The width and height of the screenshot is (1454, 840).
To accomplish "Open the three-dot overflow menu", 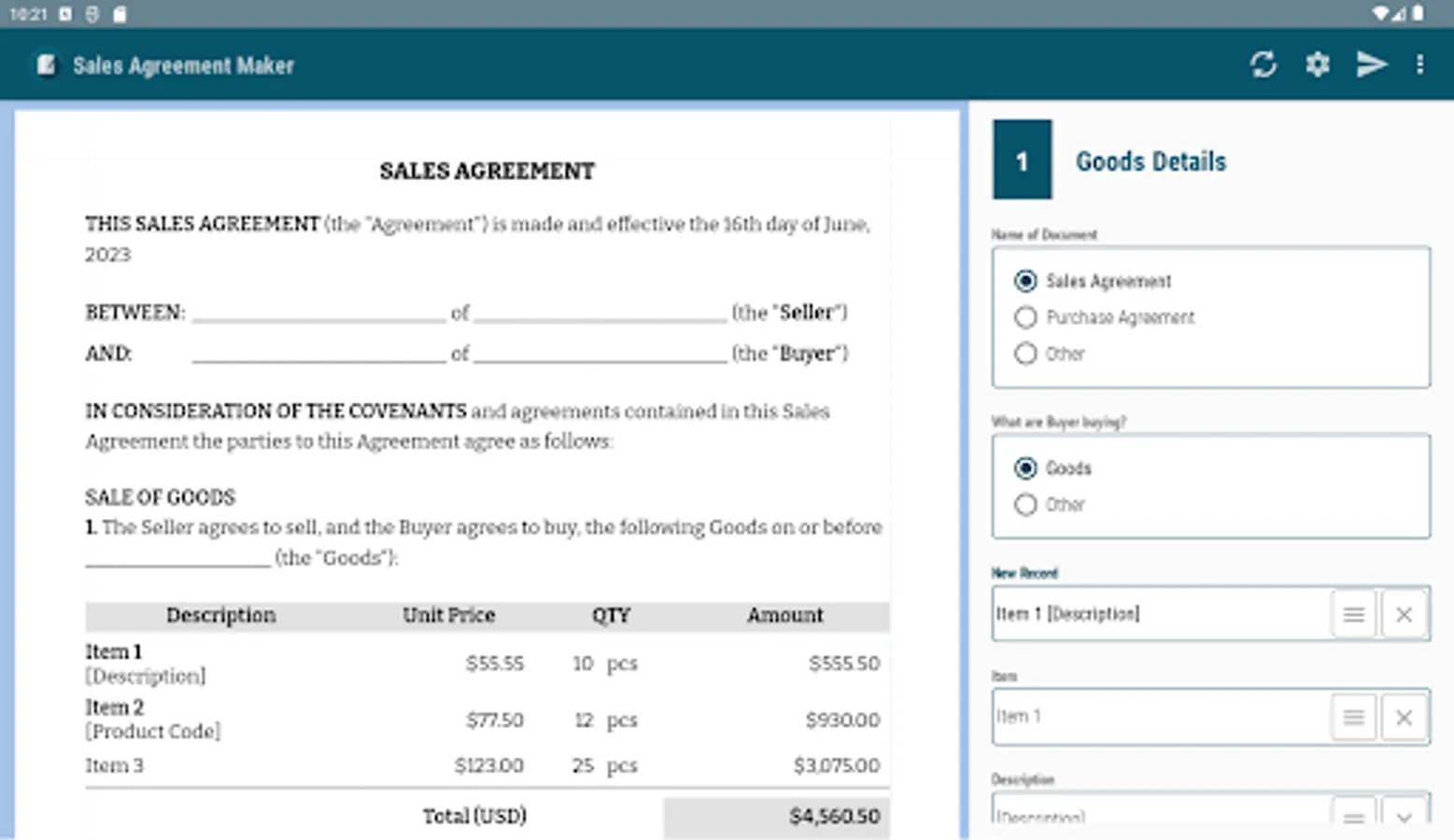I will click(1419, 64).
